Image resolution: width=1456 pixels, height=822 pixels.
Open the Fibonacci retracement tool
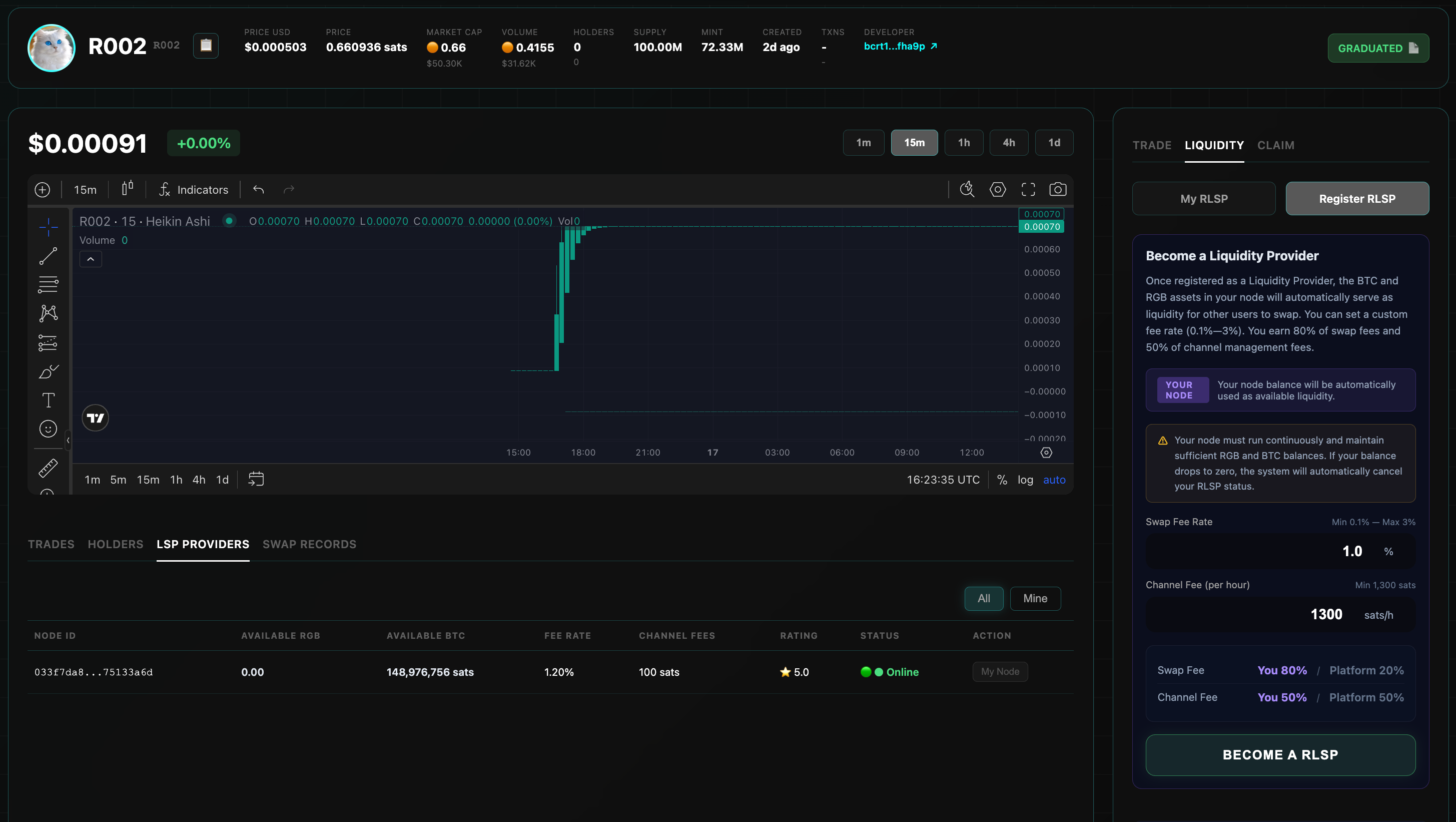pyautogui.click(x=48, y=284)
